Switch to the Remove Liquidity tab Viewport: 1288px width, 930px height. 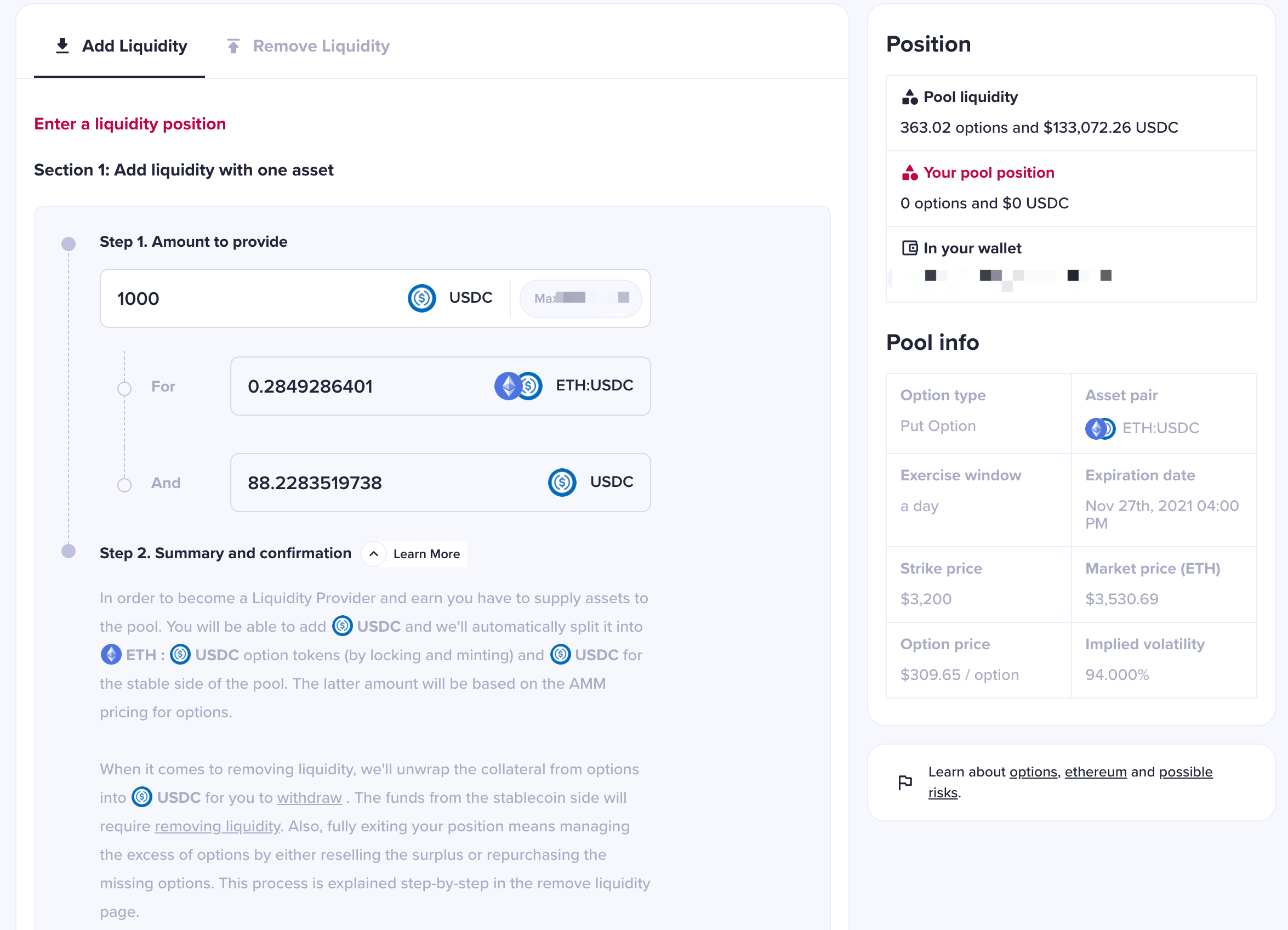pos(308,46)
